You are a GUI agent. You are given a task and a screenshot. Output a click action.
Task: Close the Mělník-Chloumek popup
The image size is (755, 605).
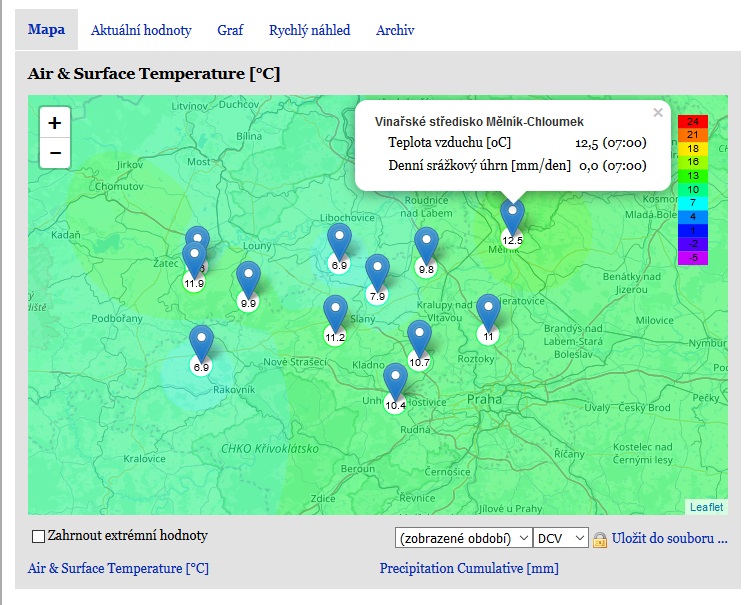click(x=657, y=113)
